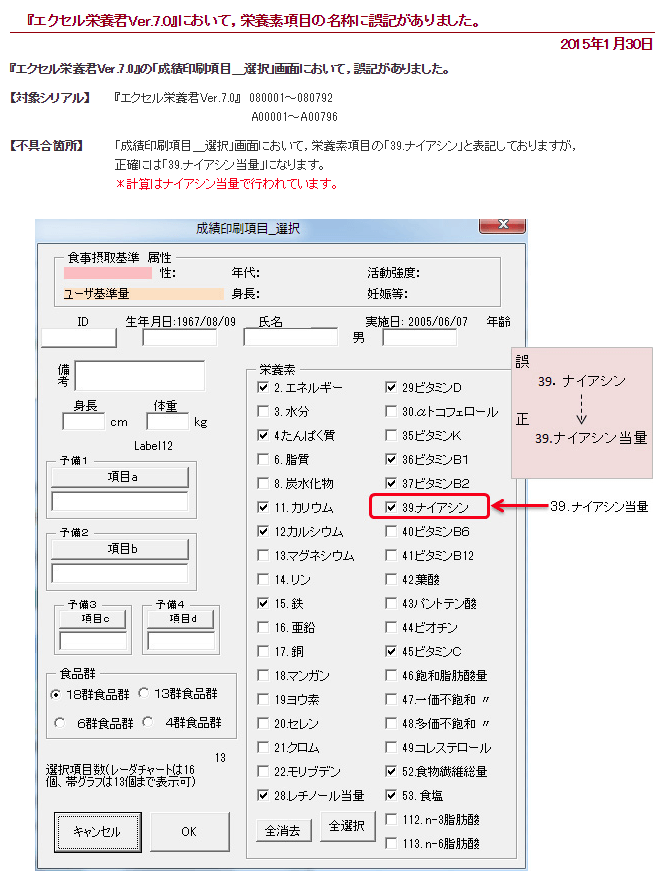665x881 pixels.
Task: Enable the 18.マンガン checkbox
Action: [x=262, y=675]
